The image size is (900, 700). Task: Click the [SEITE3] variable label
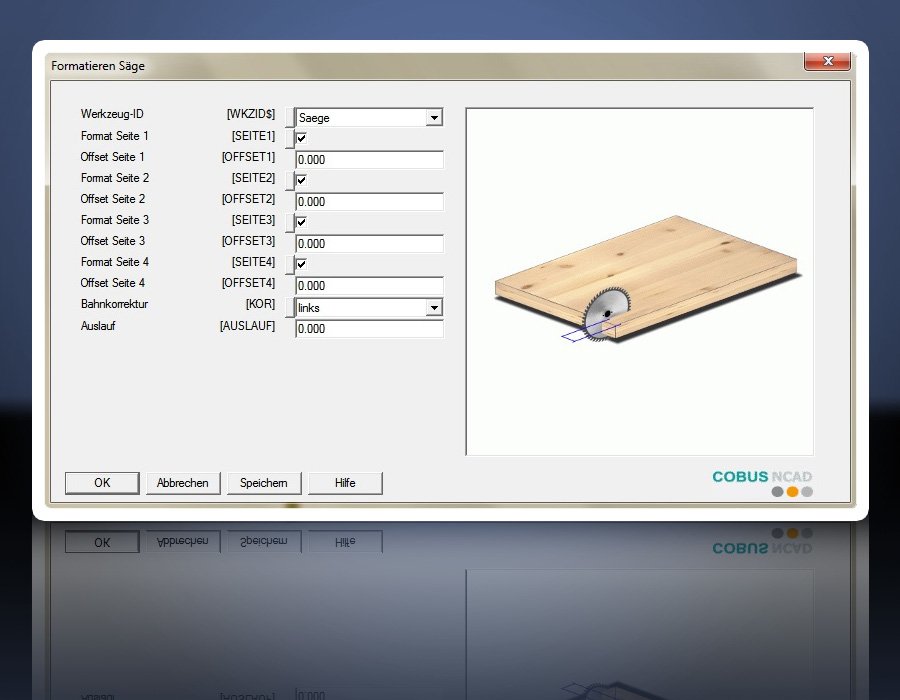point(253,220)
